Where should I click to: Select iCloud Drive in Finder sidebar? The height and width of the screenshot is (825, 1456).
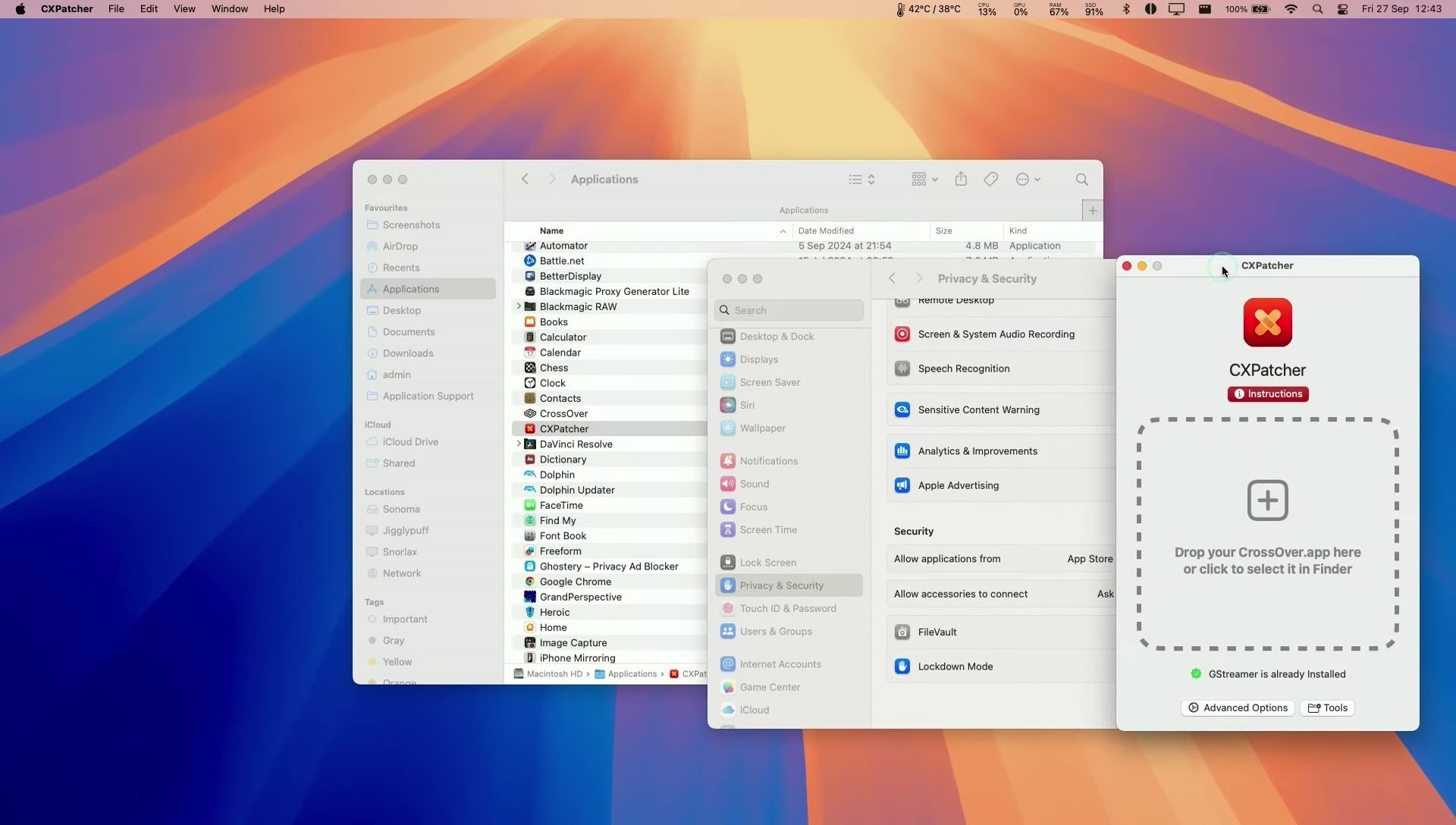(x=428, y=442)
